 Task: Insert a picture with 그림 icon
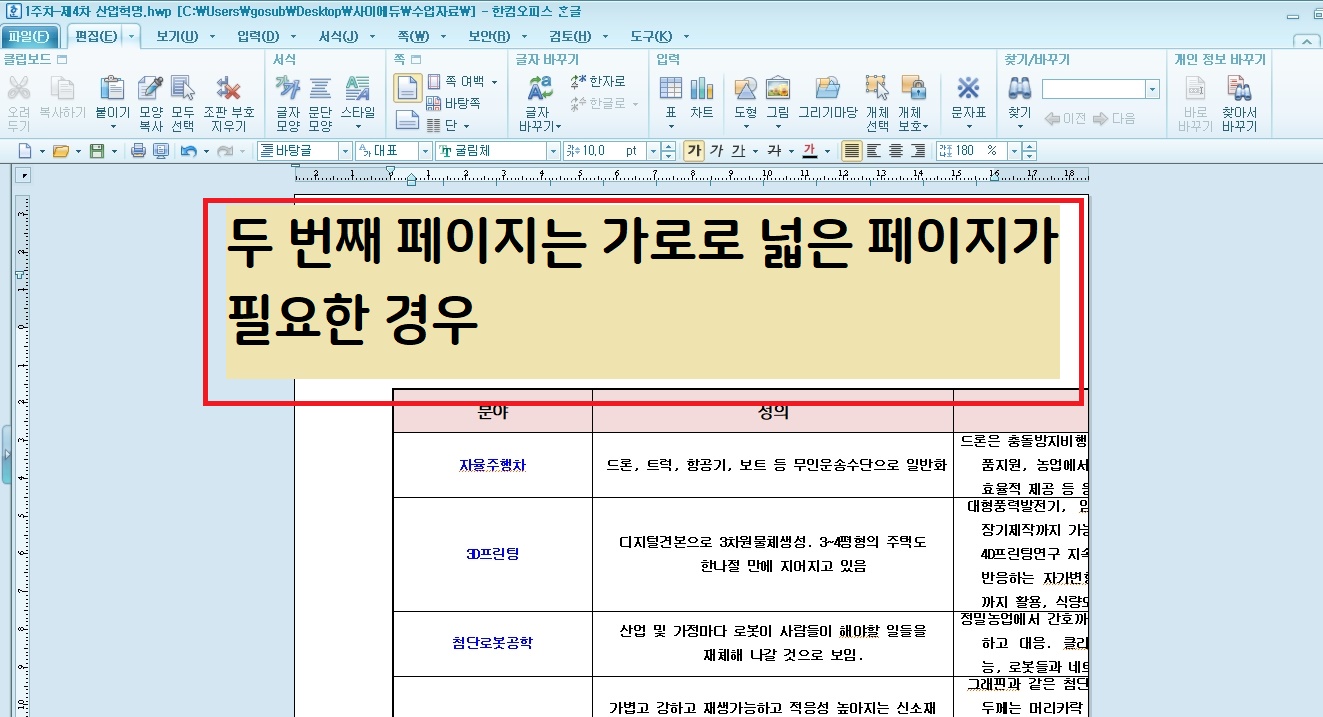point(777,89)
